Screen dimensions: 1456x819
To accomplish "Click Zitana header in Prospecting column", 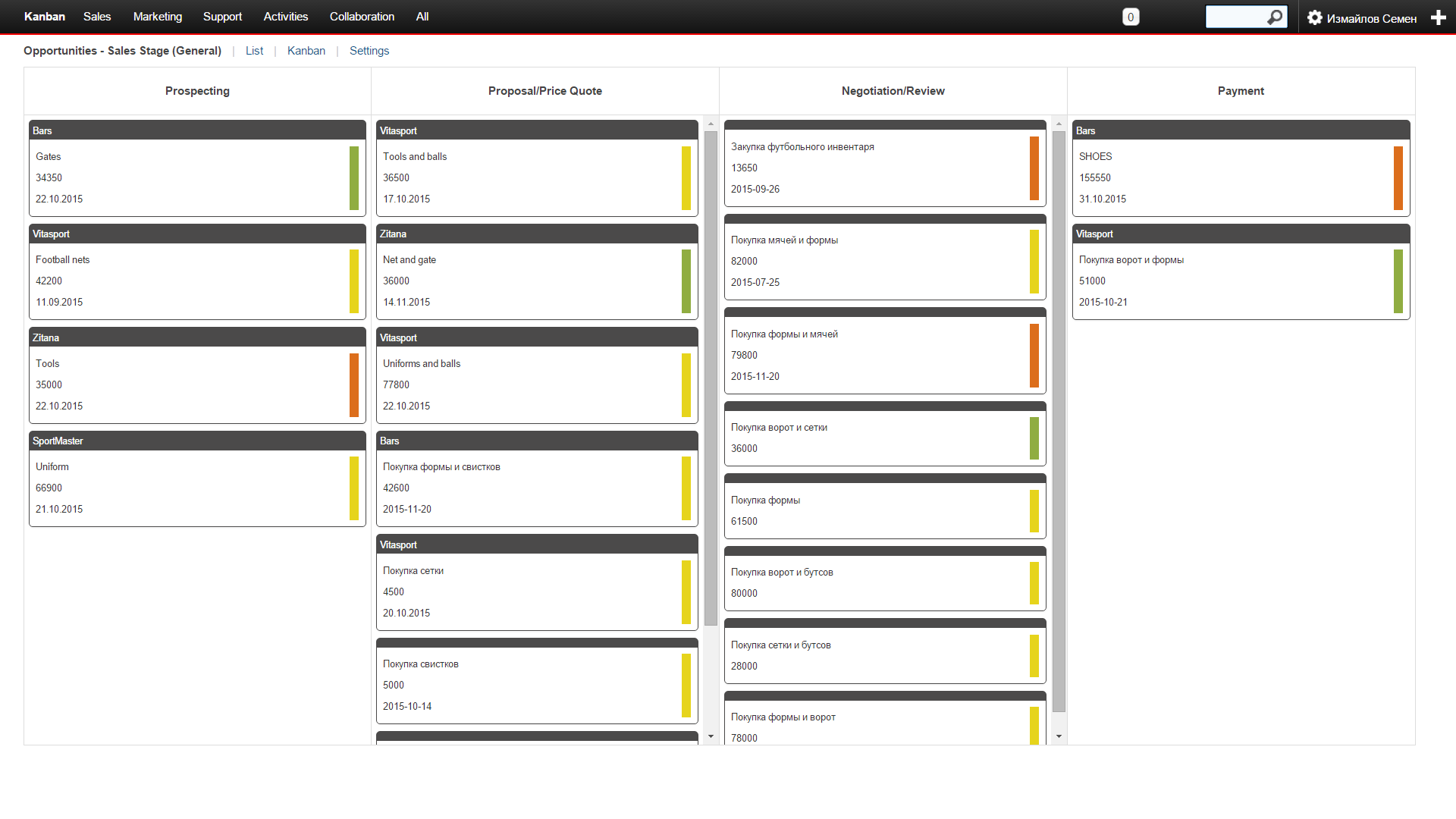I will point(197,337).
